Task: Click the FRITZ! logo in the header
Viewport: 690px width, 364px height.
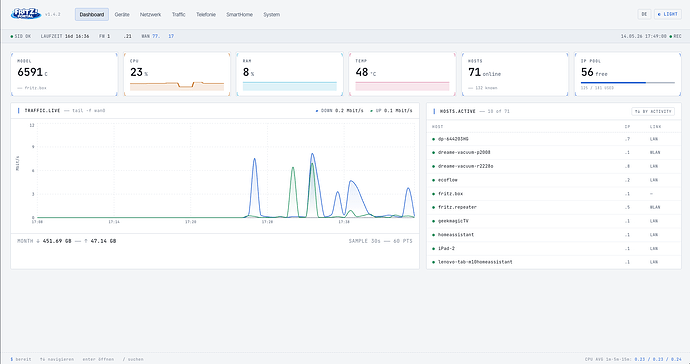Action: click(x=26, y=14)
